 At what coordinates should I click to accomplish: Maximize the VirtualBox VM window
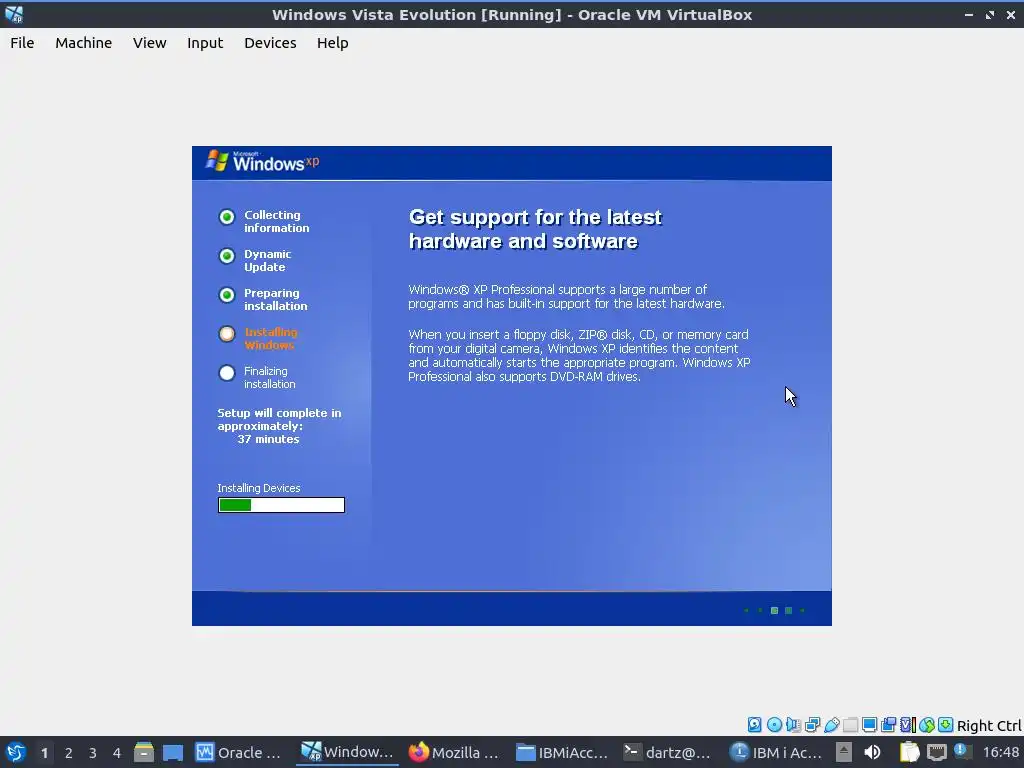click(990, 14)
